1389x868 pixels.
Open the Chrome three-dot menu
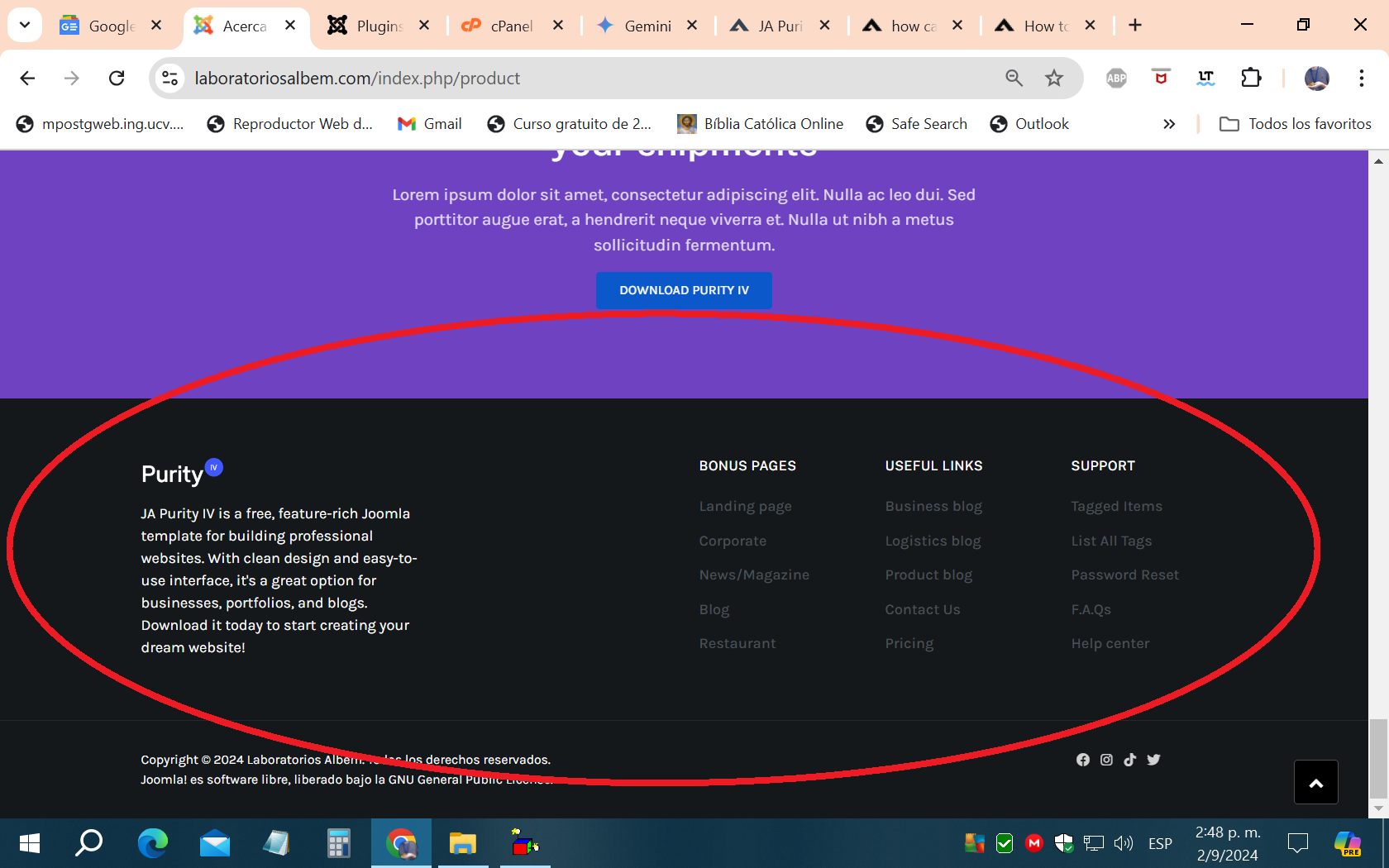1361,78
